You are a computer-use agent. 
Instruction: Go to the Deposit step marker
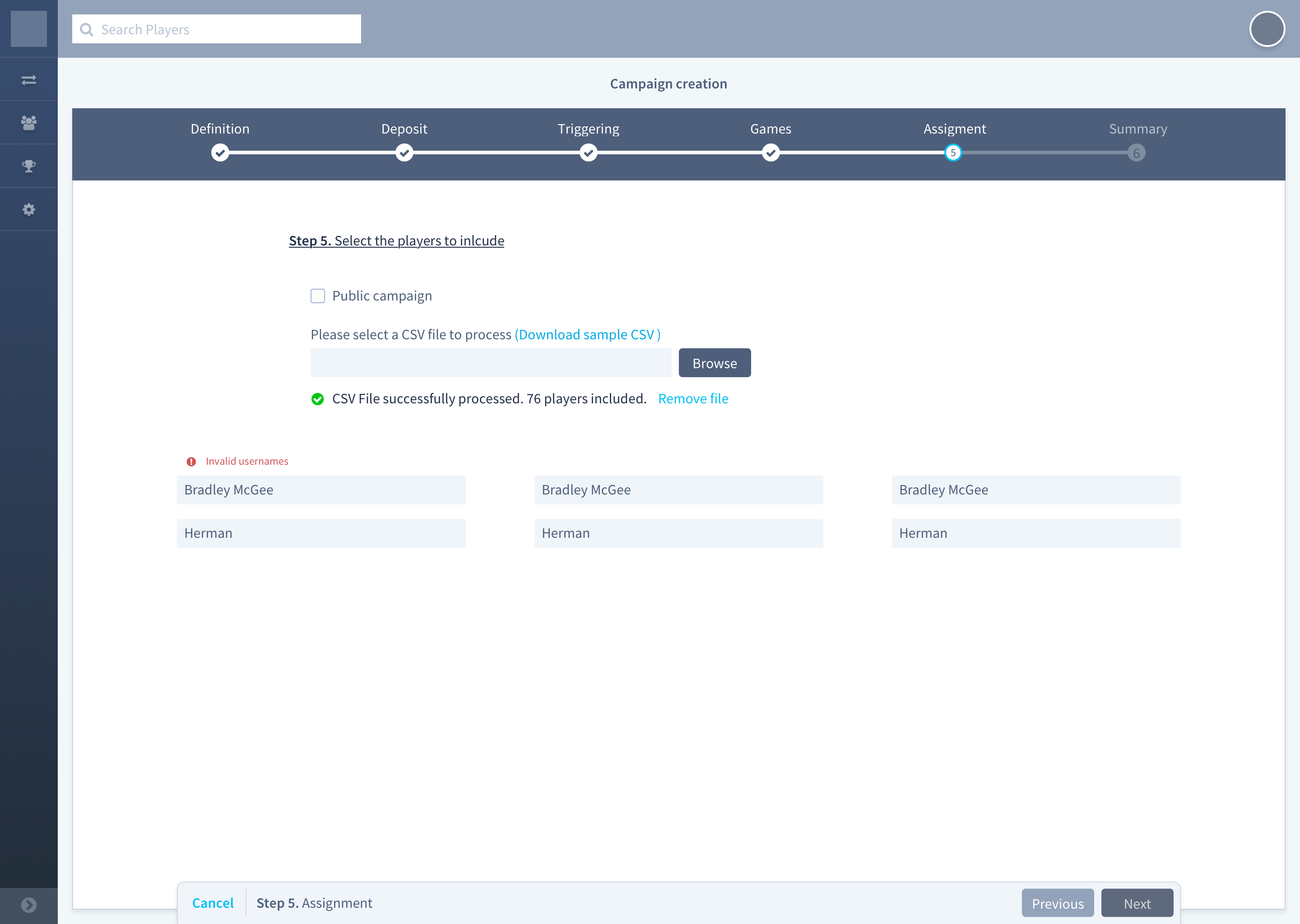pyautogui.click(x=404, y=152)
